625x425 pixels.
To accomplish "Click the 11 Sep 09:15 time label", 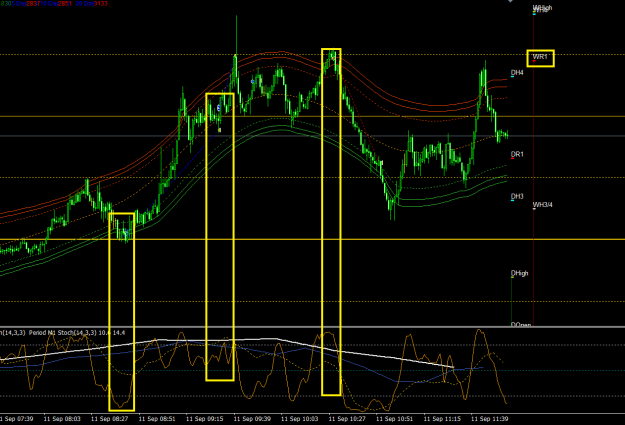I will 204,419.
